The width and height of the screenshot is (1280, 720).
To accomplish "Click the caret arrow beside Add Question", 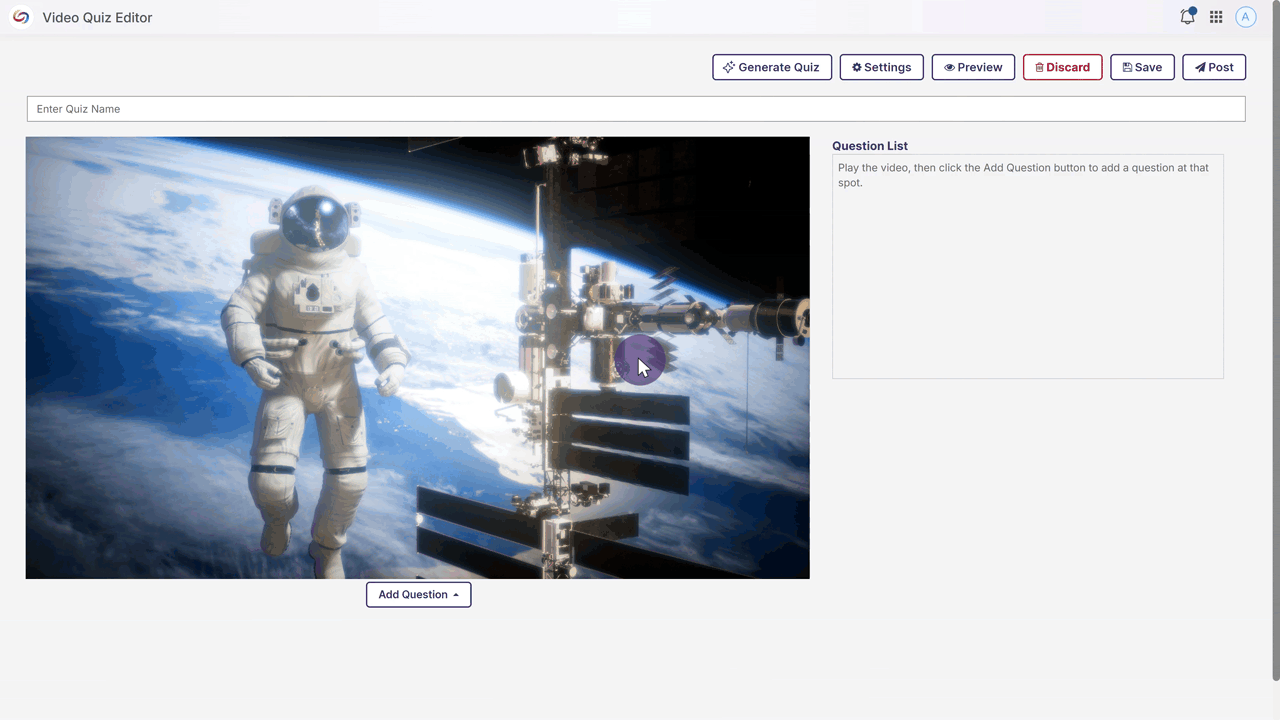I will coord(456,595).
